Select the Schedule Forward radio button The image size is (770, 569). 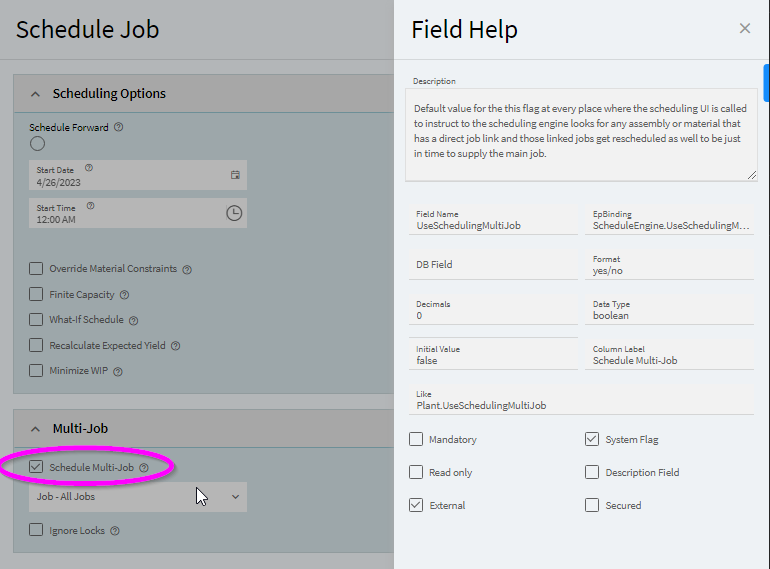click(37, 143)
